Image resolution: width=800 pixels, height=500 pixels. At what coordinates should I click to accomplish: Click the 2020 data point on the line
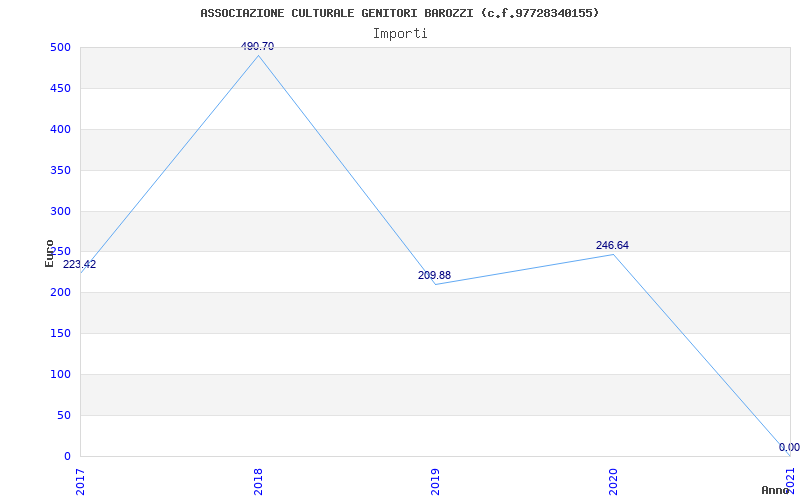(x=613, y=254)
